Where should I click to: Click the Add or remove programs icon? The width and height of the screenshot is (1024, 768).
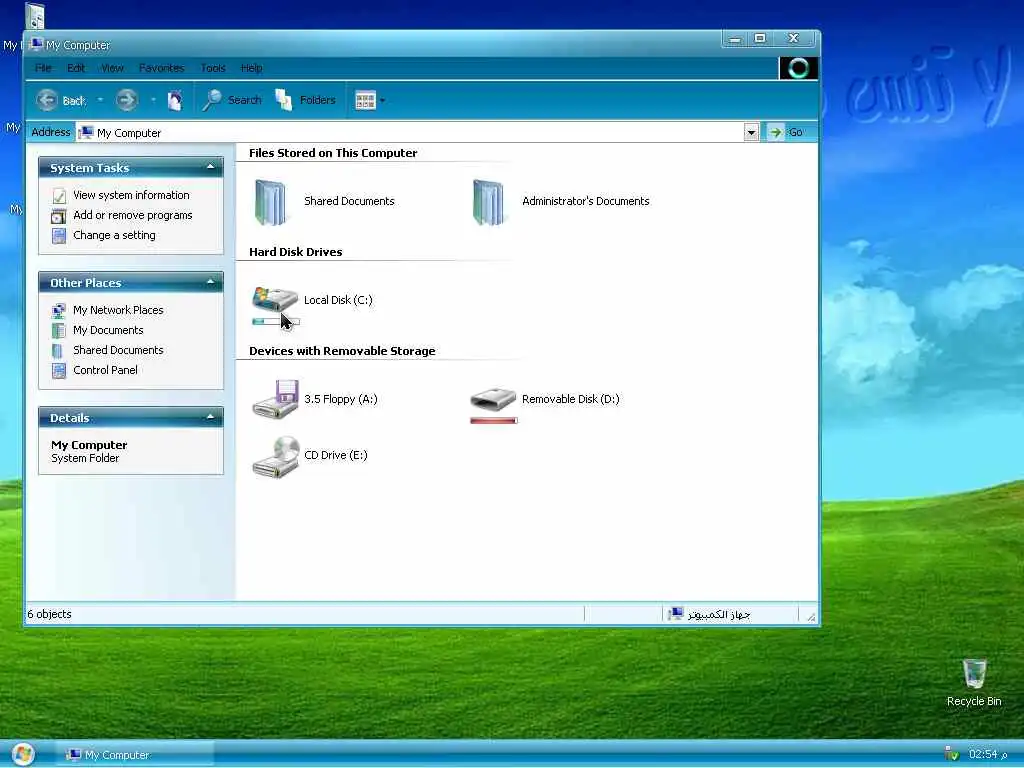[x=59, y=216]
